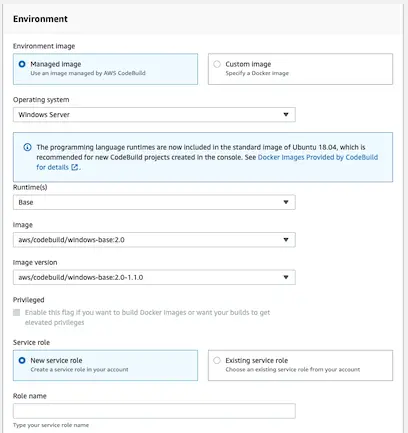Click the Image version dropdown arrow icon

point(286,277)
